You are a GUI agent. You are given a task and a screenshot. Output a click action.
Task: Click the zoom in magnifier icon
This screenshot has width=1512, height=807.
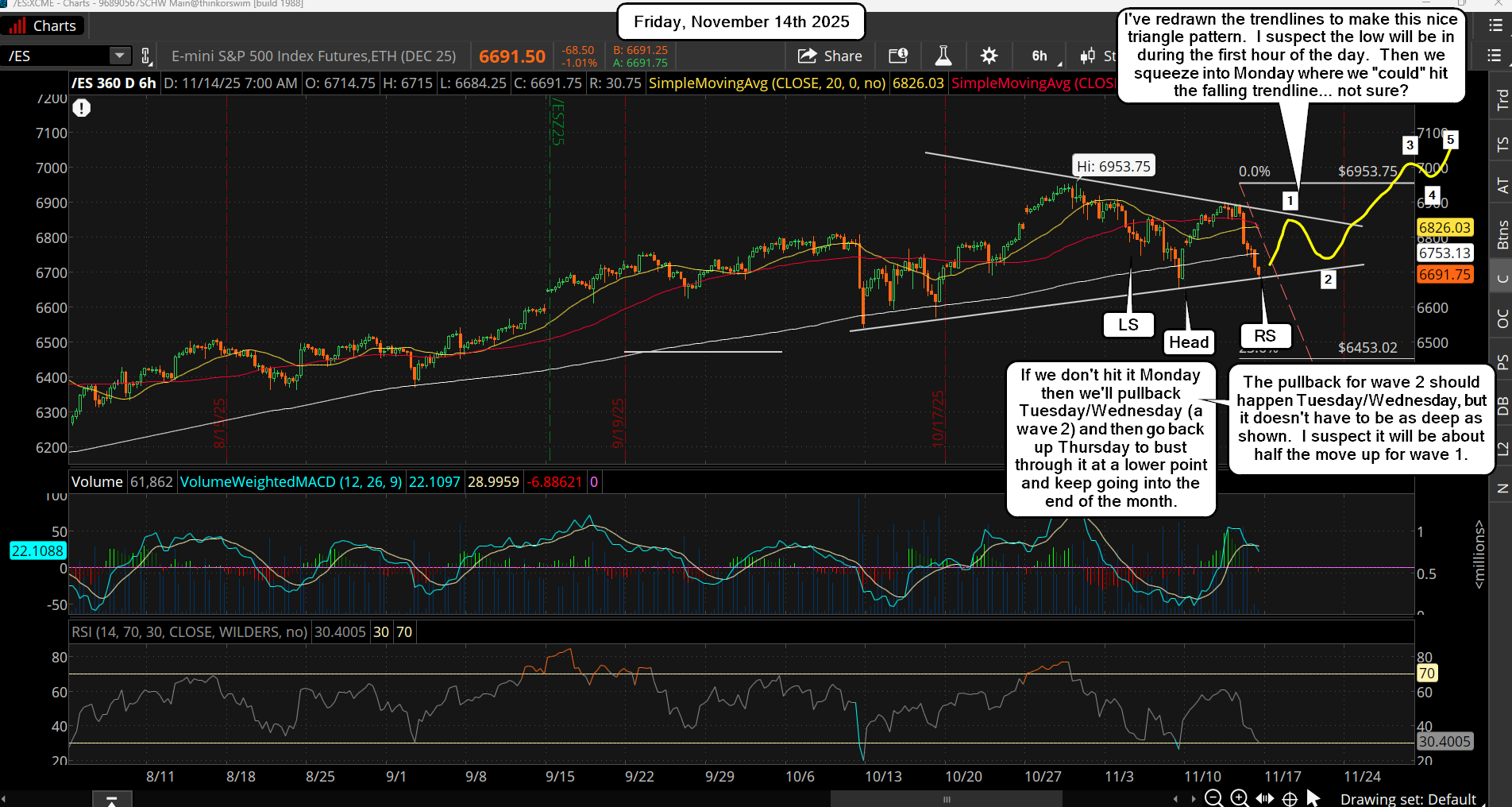(1239, 798)
